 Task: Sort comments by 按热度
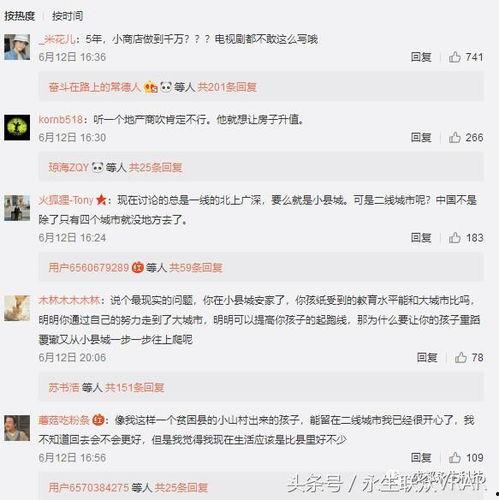[20, 16]
